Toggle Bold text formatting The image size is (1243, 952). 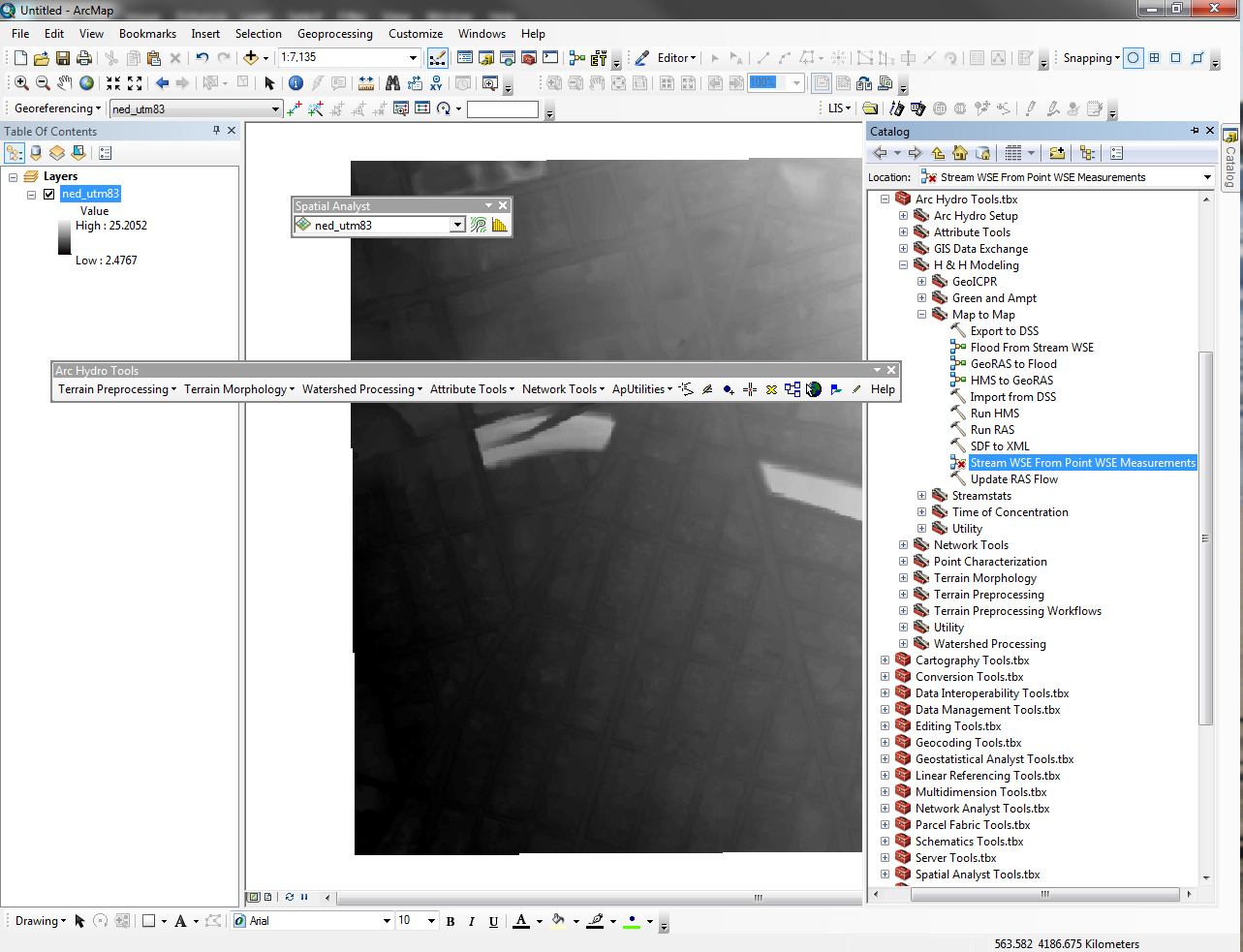[451, 921]
